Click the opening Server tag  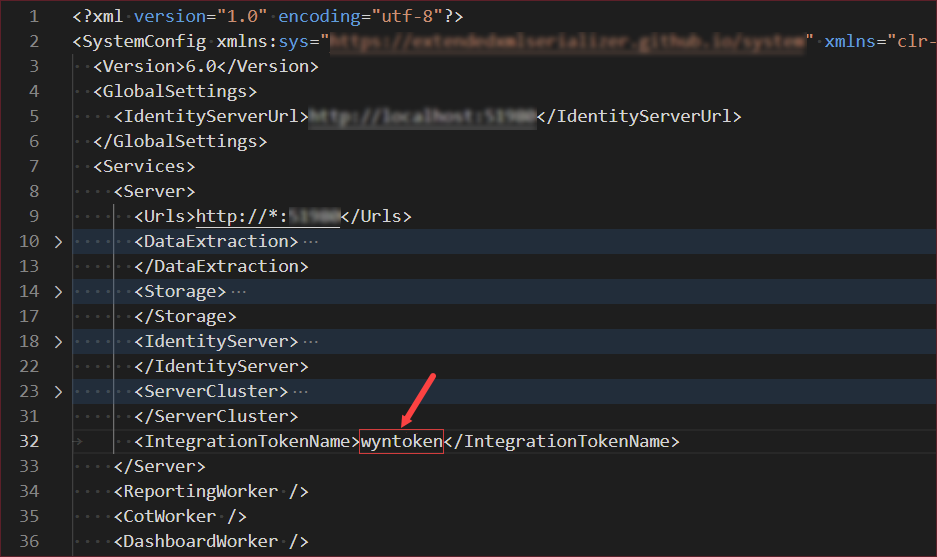[154, 192]
